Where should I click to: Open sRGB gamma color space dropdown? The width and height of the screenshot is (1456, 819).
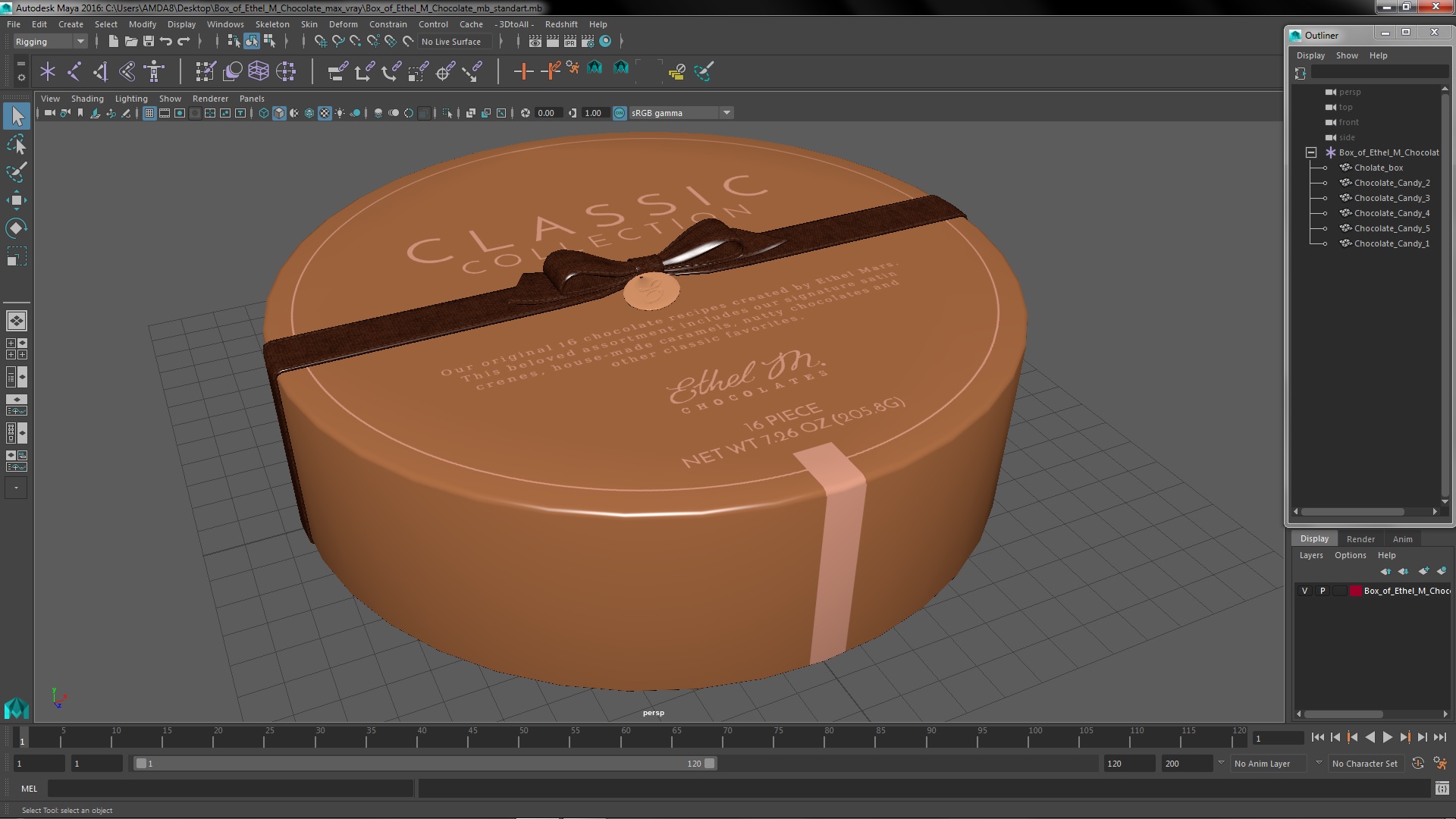681,113
